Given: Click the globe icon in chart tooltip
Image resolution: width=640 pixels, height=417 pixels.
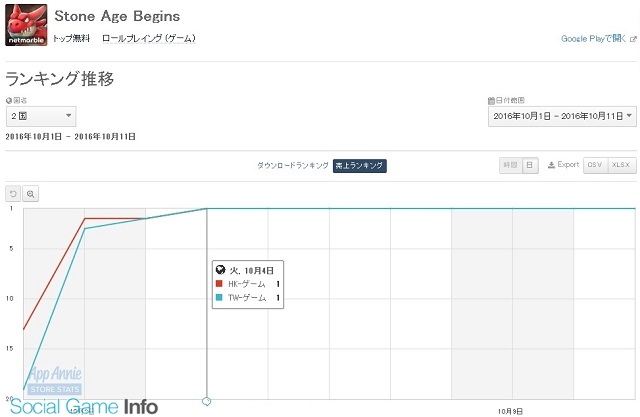Looking at the screenshot, I should click(x=220, y=269).
